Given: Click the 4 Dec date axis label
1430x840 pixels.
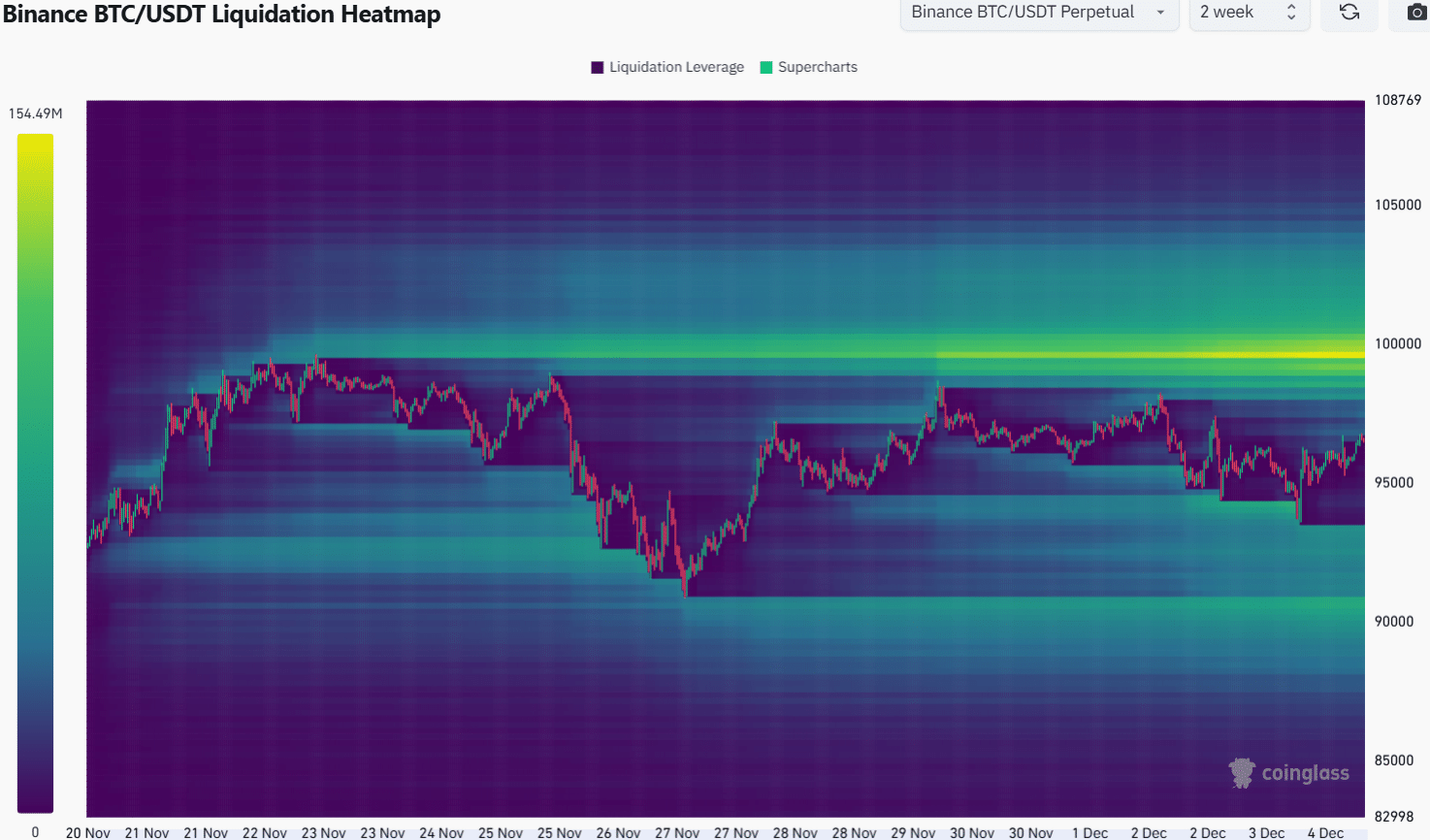Looking at the screenshot, I should click(1325, 832).
